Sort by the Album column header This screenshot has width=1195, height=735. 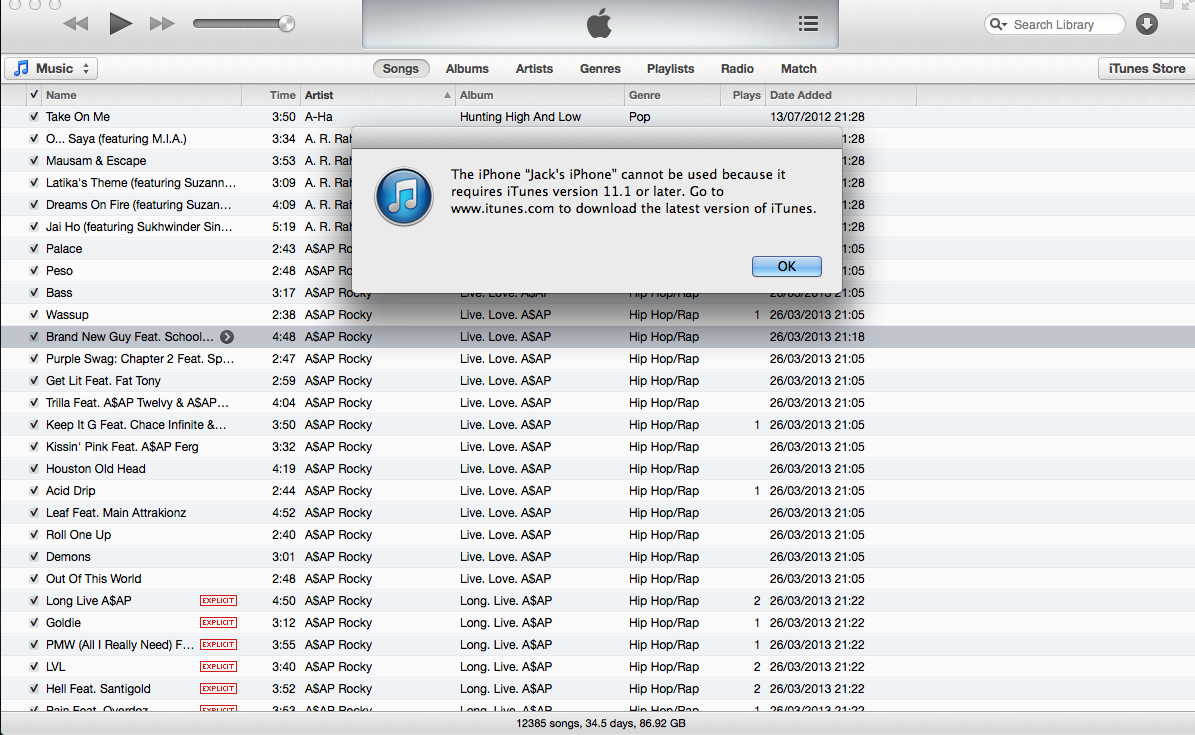point(540,95)
